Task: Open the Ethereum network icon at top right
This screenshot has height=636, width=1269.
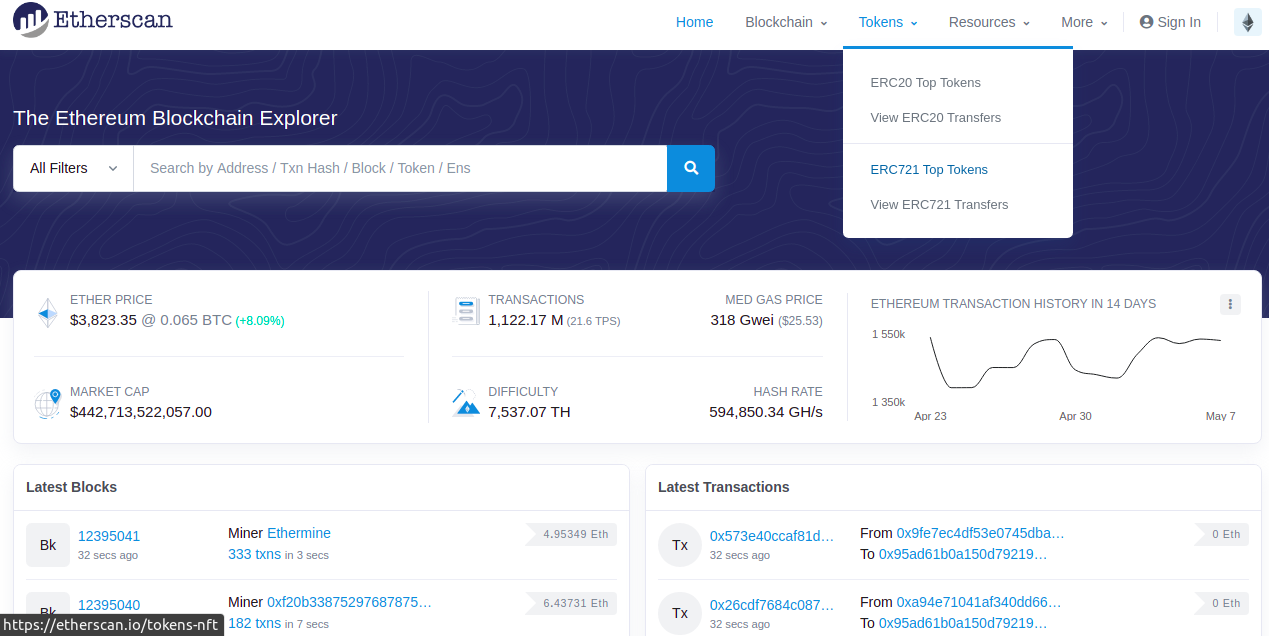Action: (x=1248, y=22)
